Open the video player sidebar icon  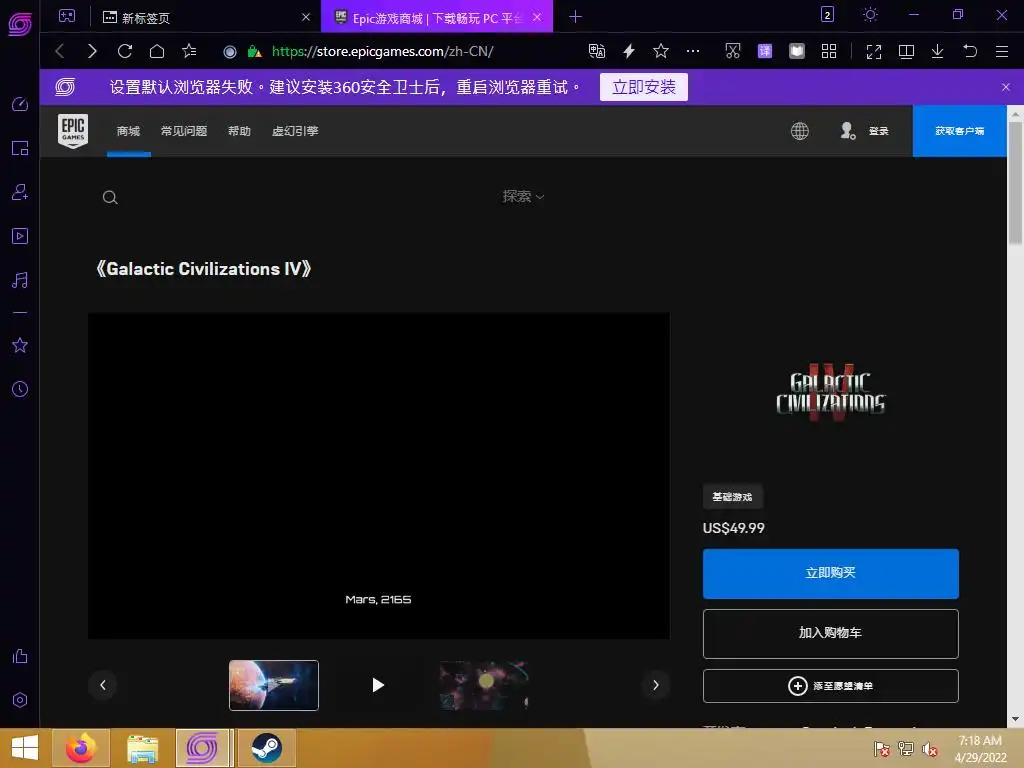coord(20,236)
